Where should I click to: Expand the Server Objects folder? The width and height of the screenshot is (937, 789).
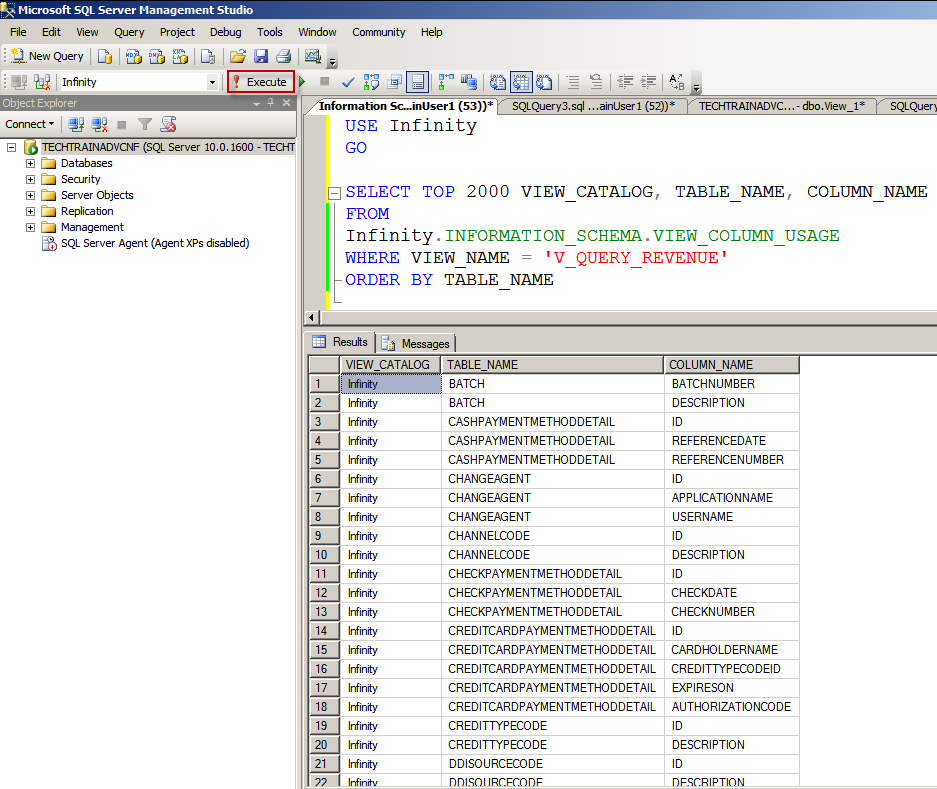30,195
